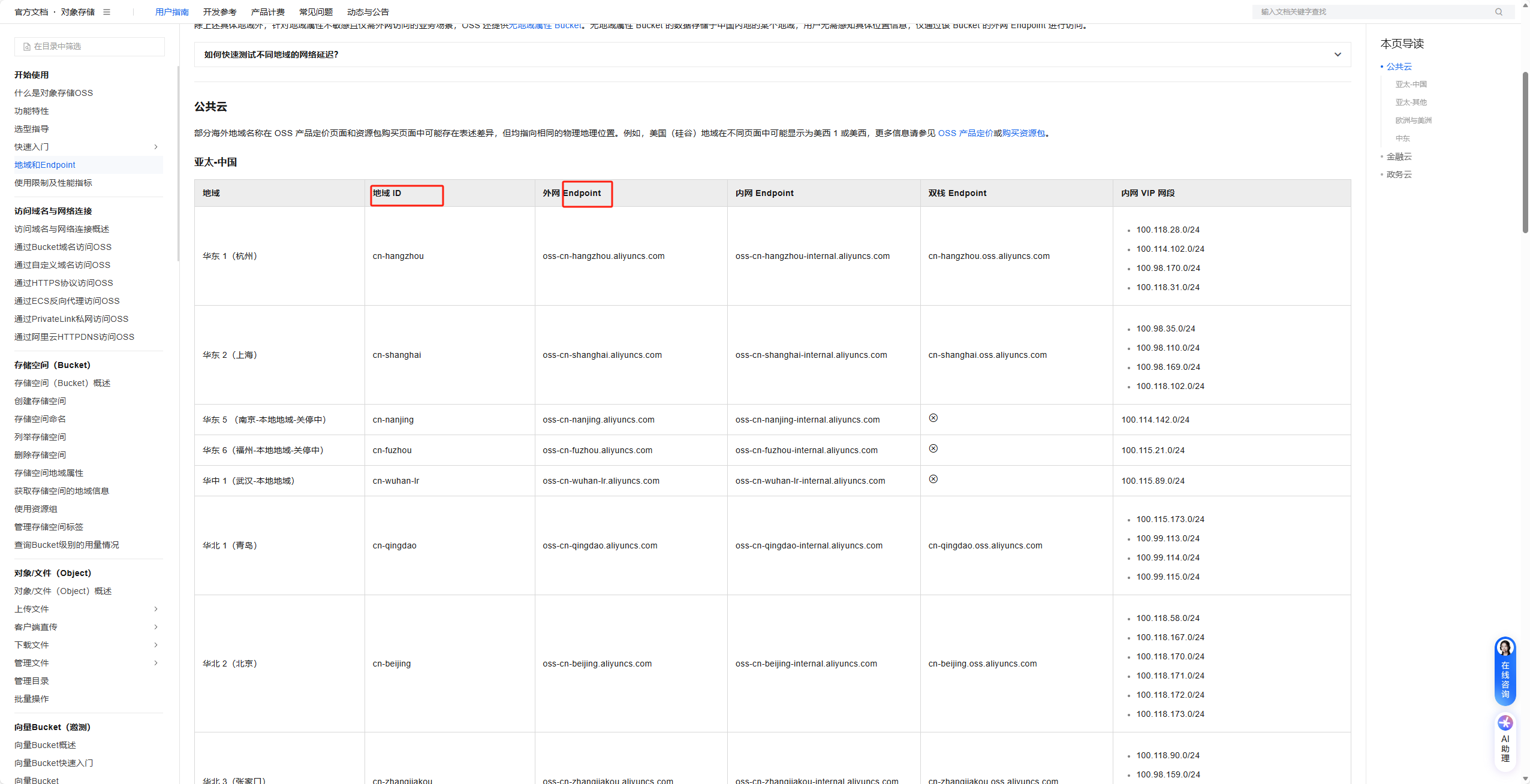The width and height of the screenshot is (1530, 784).
Task: Click the circled-x icon in 武汉 row
Action: tap(933, 479)
